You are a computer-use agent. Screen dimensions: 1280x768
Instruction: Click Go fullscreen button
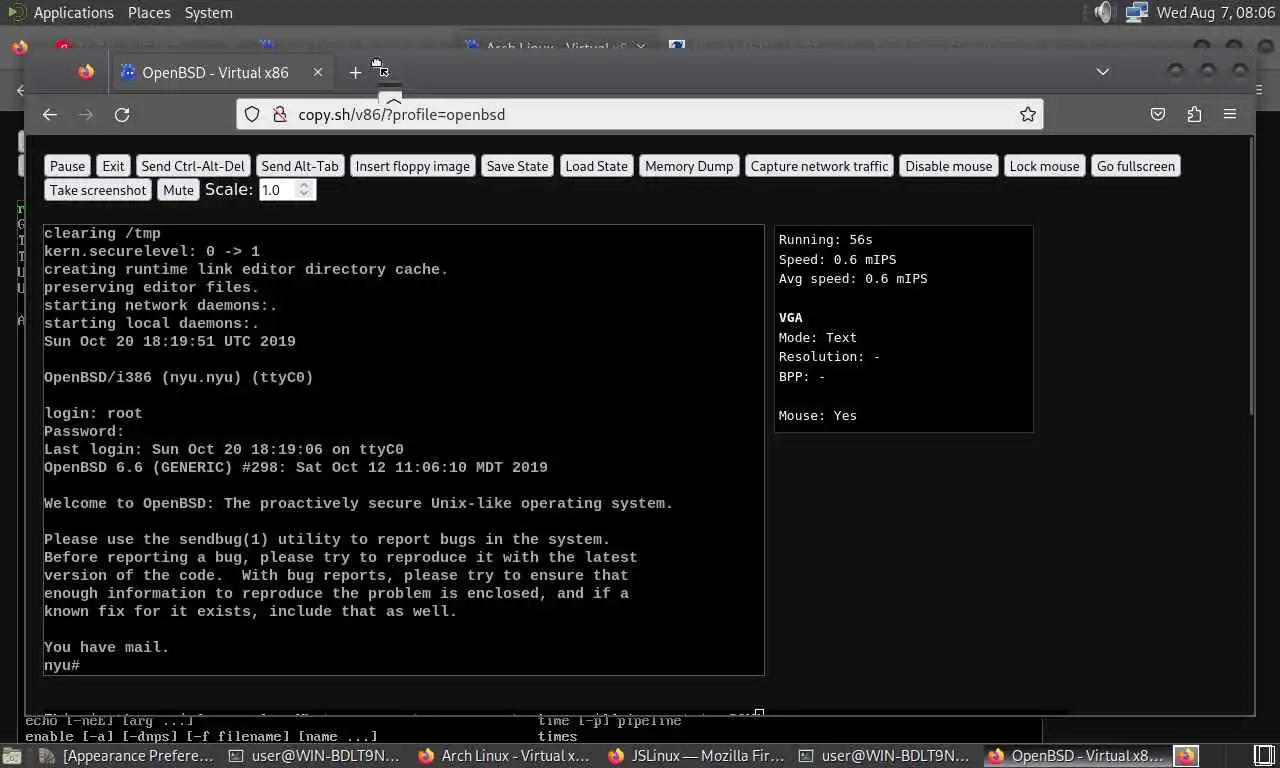[x=1136, y=166]
